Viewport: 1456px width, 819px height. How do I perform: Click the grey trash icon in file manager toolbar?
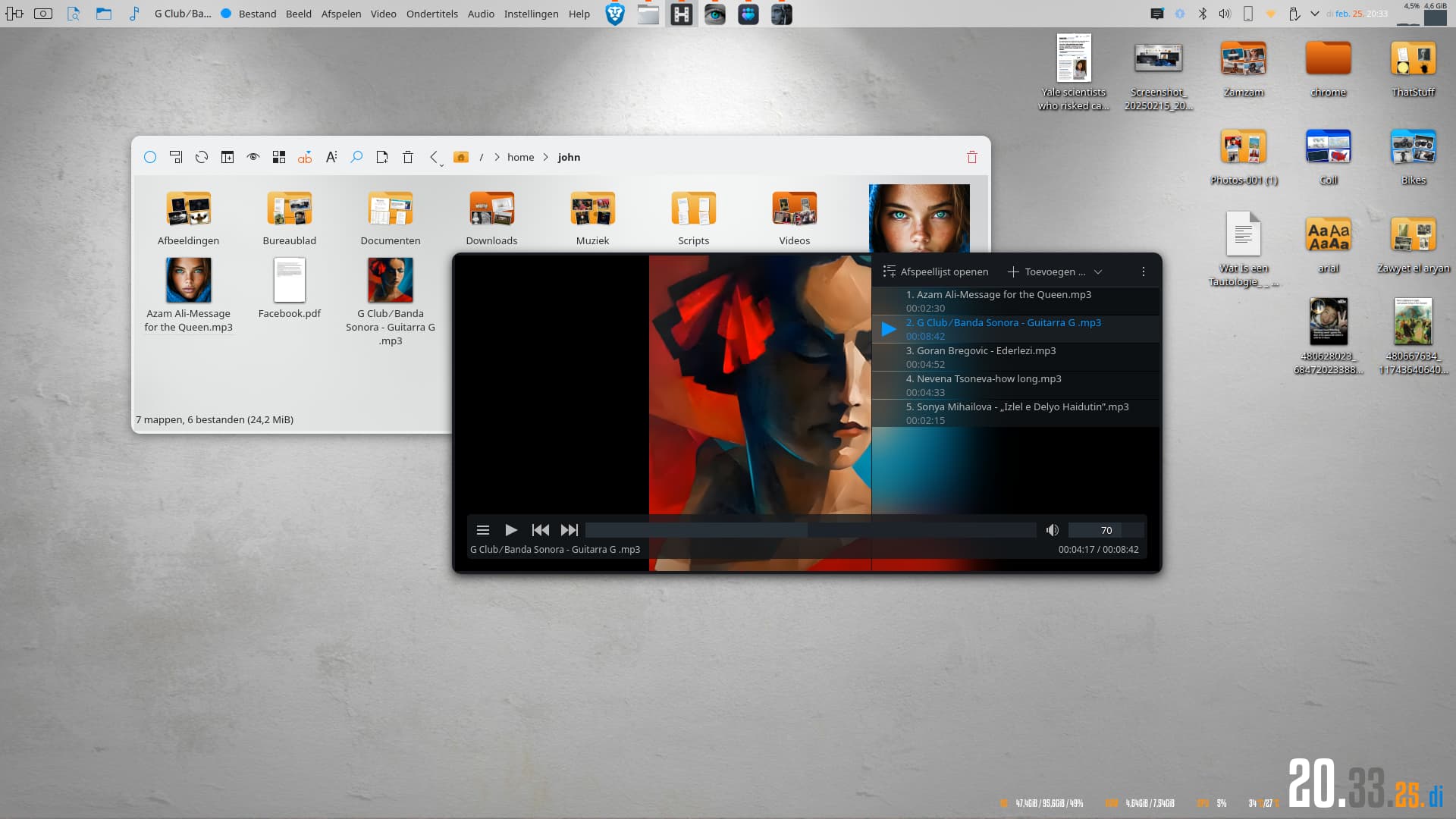tap(408, 157)
